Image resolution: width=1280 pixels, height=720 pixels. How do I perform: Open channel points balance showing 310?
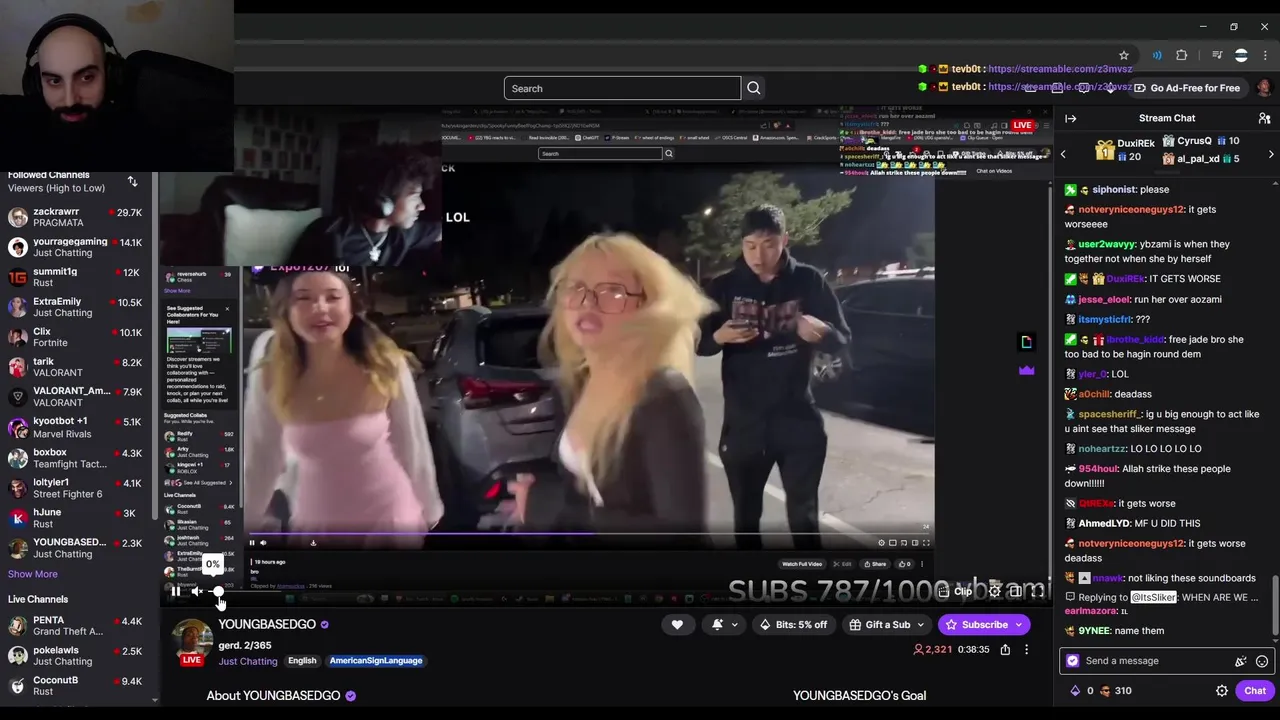click(x=1115, y=690)
